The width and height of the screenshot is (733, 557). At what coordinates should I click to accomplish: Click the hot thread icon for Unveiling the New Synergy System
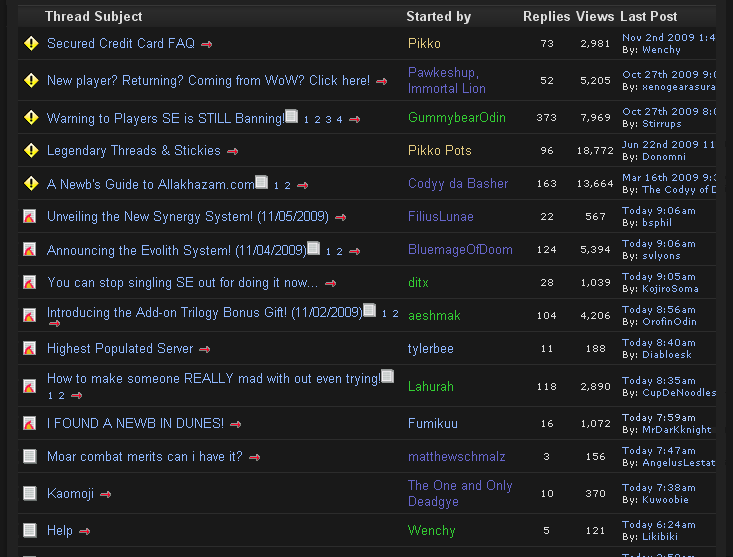31,217
